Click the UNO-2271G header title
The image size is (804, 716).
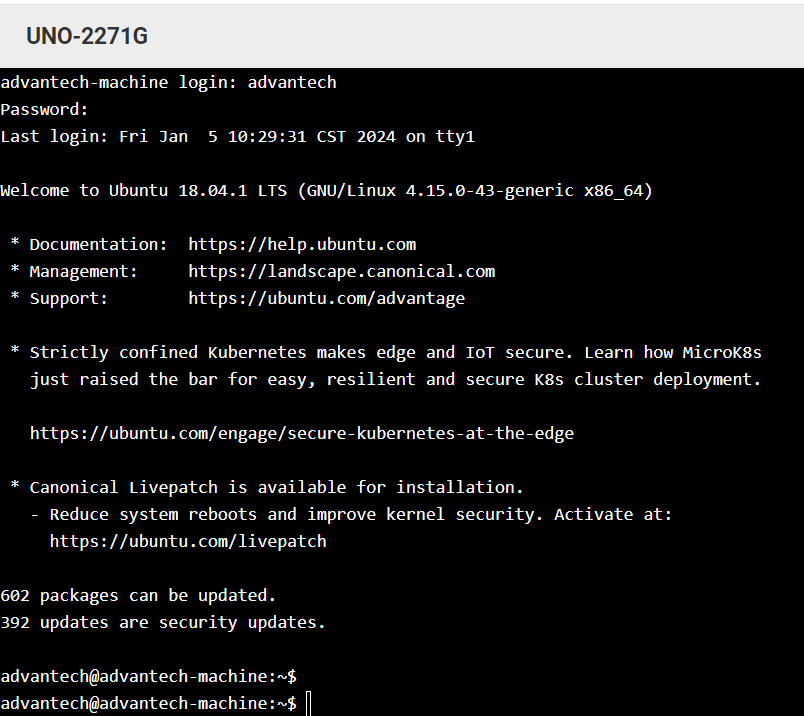point(87,37)
